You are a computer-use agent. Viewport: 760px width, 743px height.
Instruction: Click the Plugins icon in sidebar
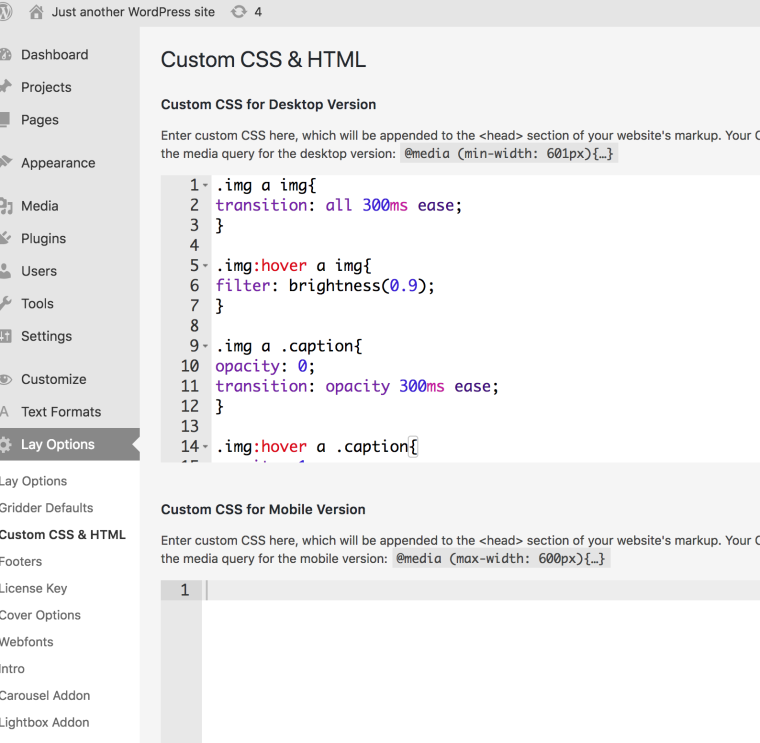point(5,239)
